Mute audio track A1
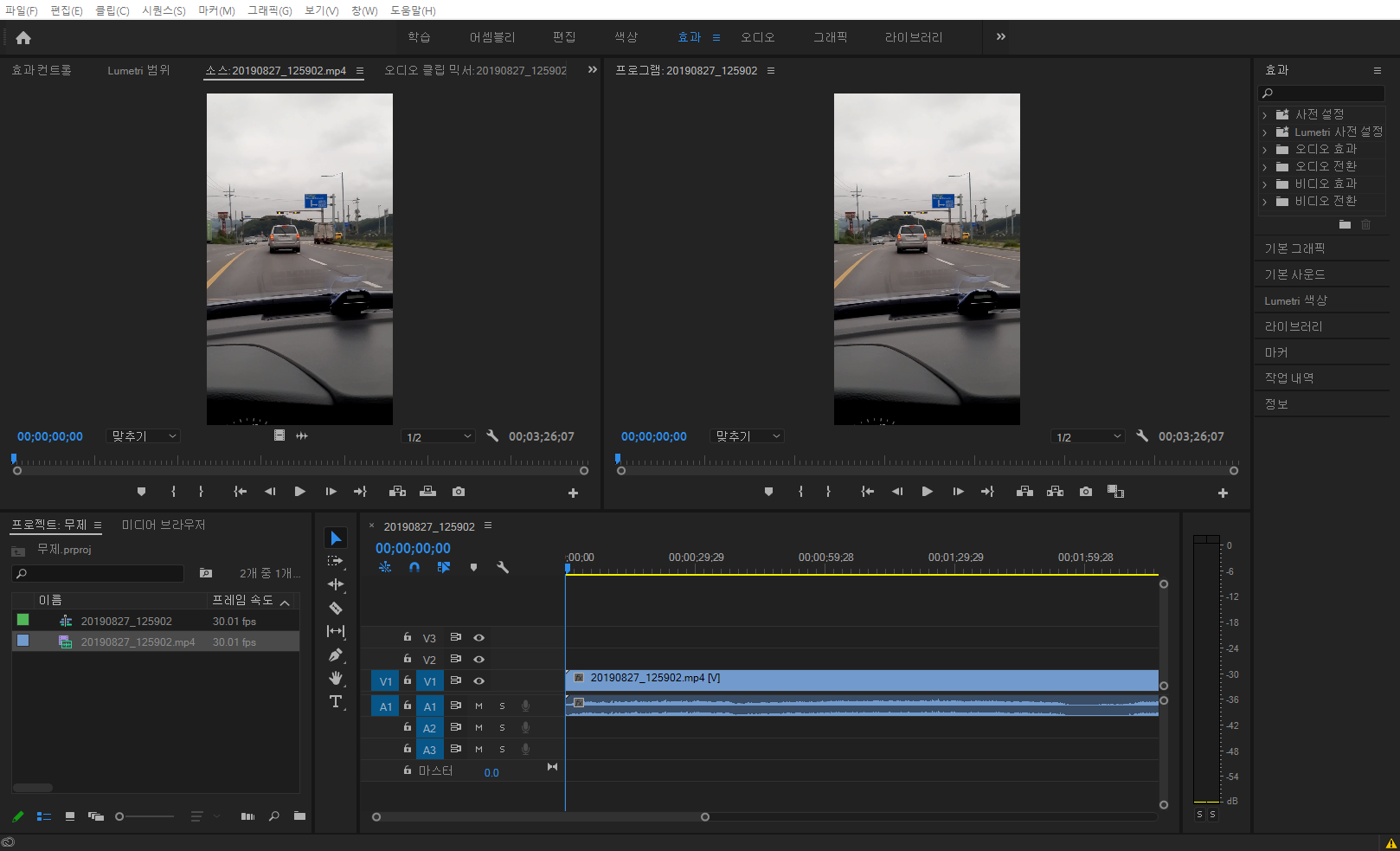The image size is (1400, 851). [x=478, y=706]
